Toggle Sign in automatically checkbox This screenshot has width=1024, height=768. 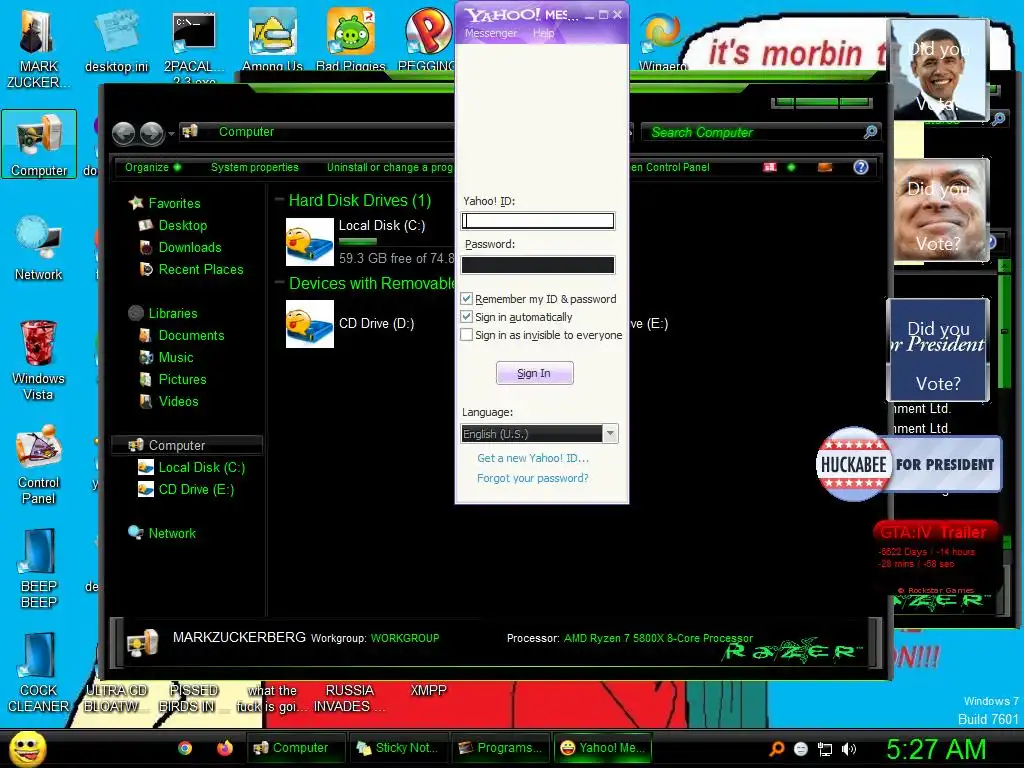(466, 317)
